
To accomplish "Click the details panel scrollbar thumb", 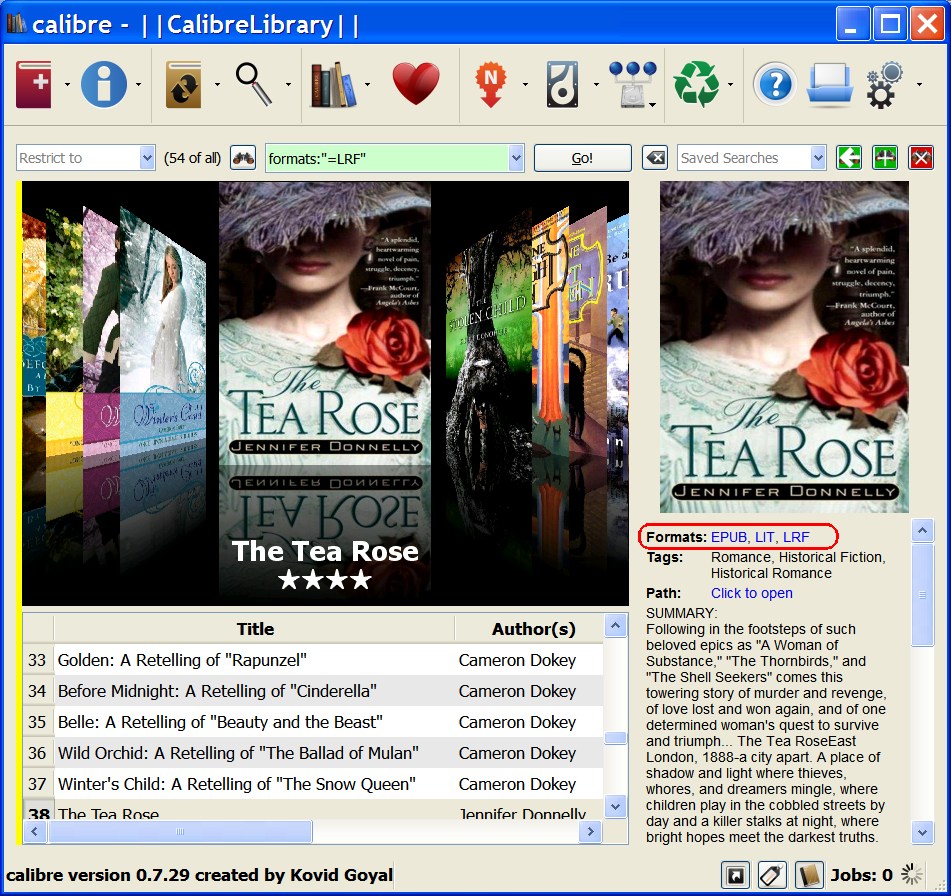I will pyautogui.click(x=922, y=595).
